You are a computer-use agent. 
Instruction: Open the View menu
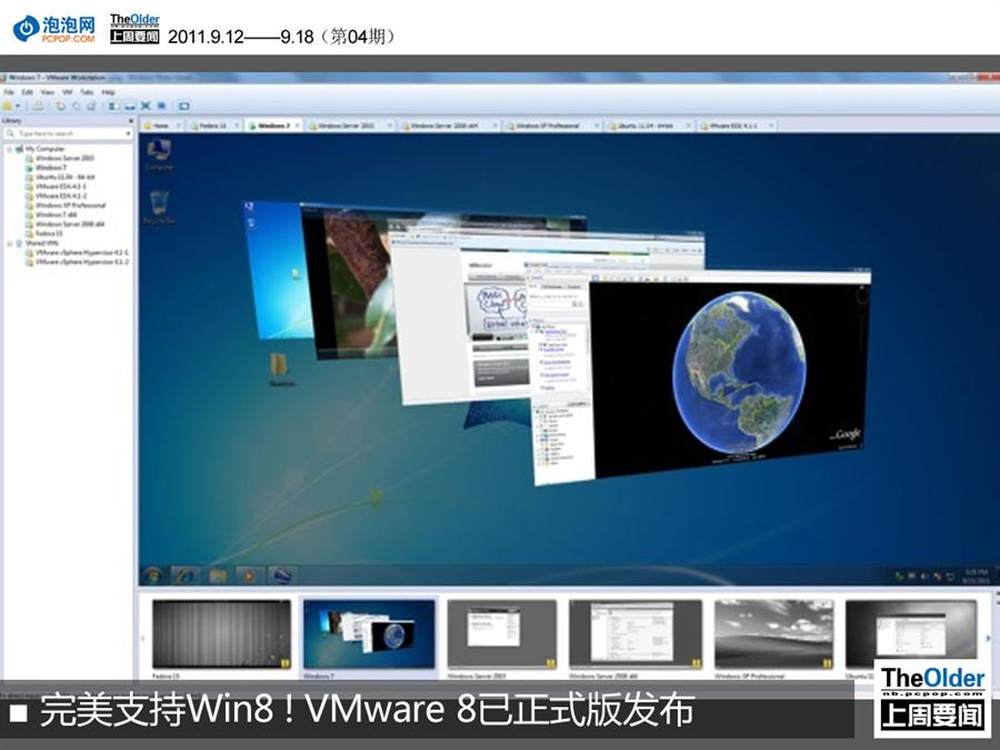coord(47,92)
